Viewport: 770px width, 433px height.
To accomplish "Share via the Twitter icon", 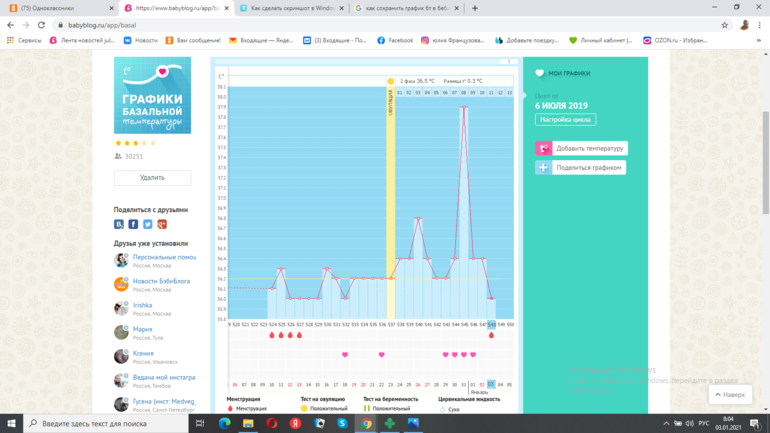I will (147, 225).
